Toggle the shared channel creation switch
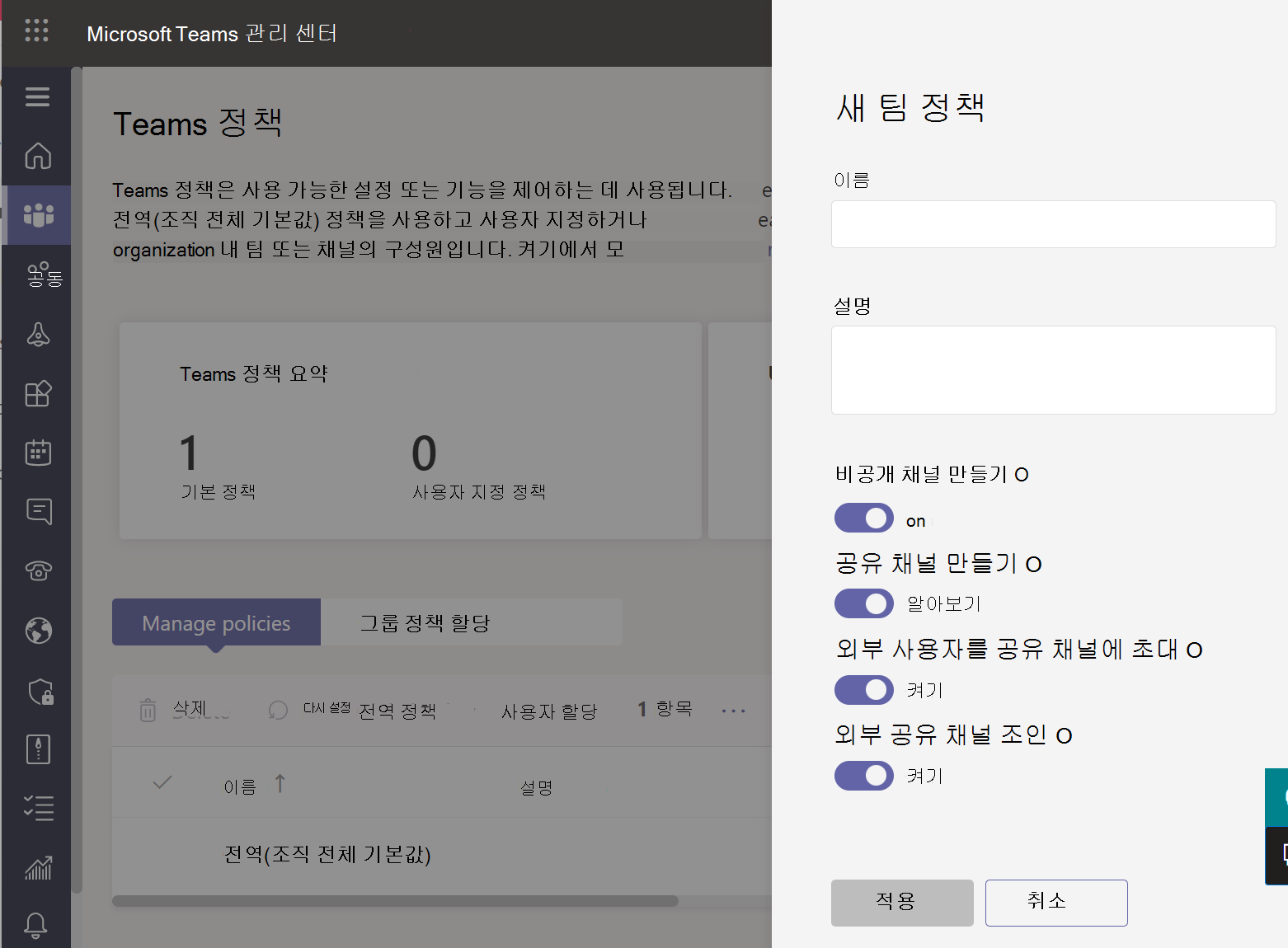The width and height of the screenshot is (1288, 948). click(x=864, y=603)
